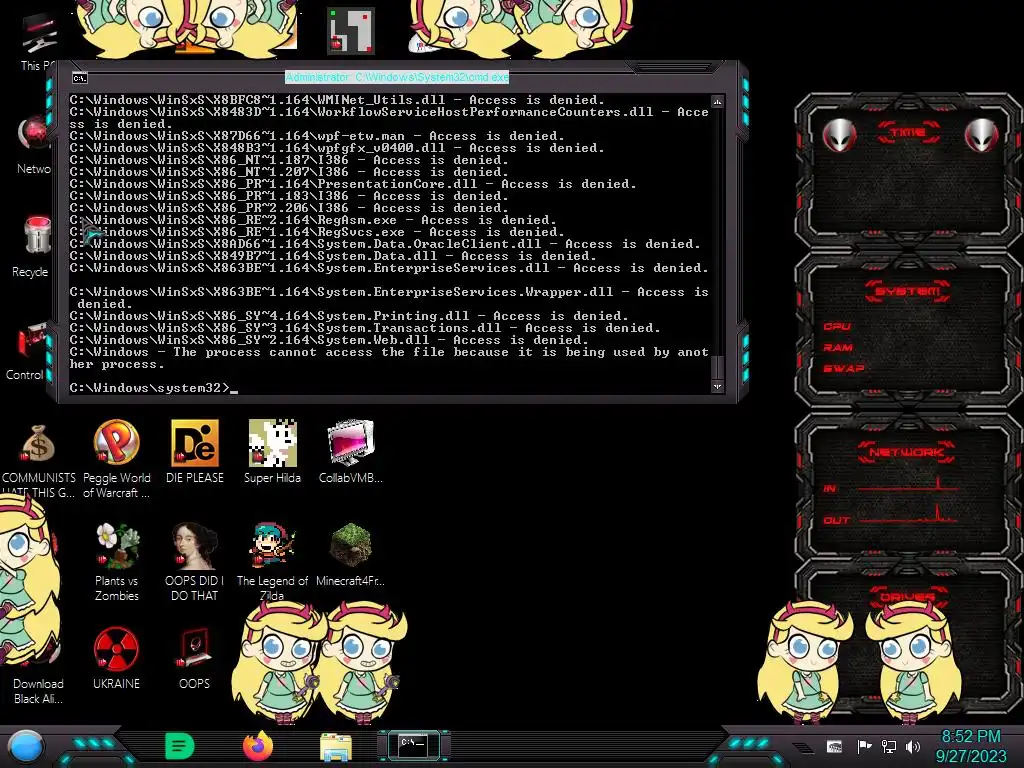Open File Explorer from the taskbar
Viewport: 1024px width, 768px height.
(x=336, y=746)
